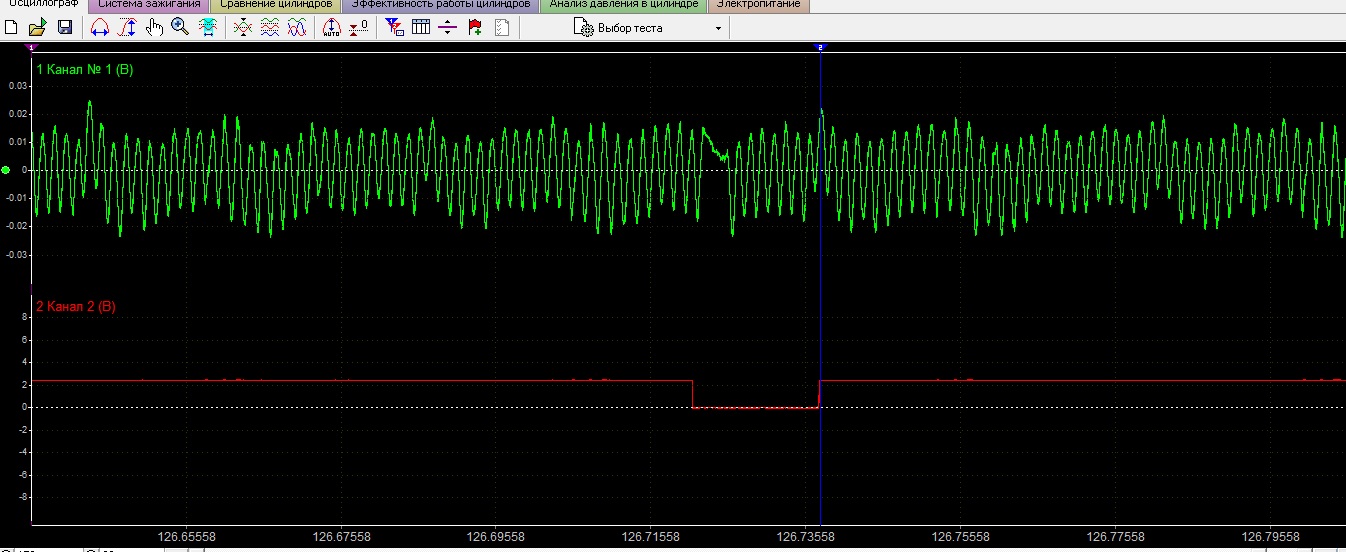Viewport: 1346px width, 552px height.
Task: Open the 'Анализ давления в цилиндре' tab
Action: pos(623,5)
